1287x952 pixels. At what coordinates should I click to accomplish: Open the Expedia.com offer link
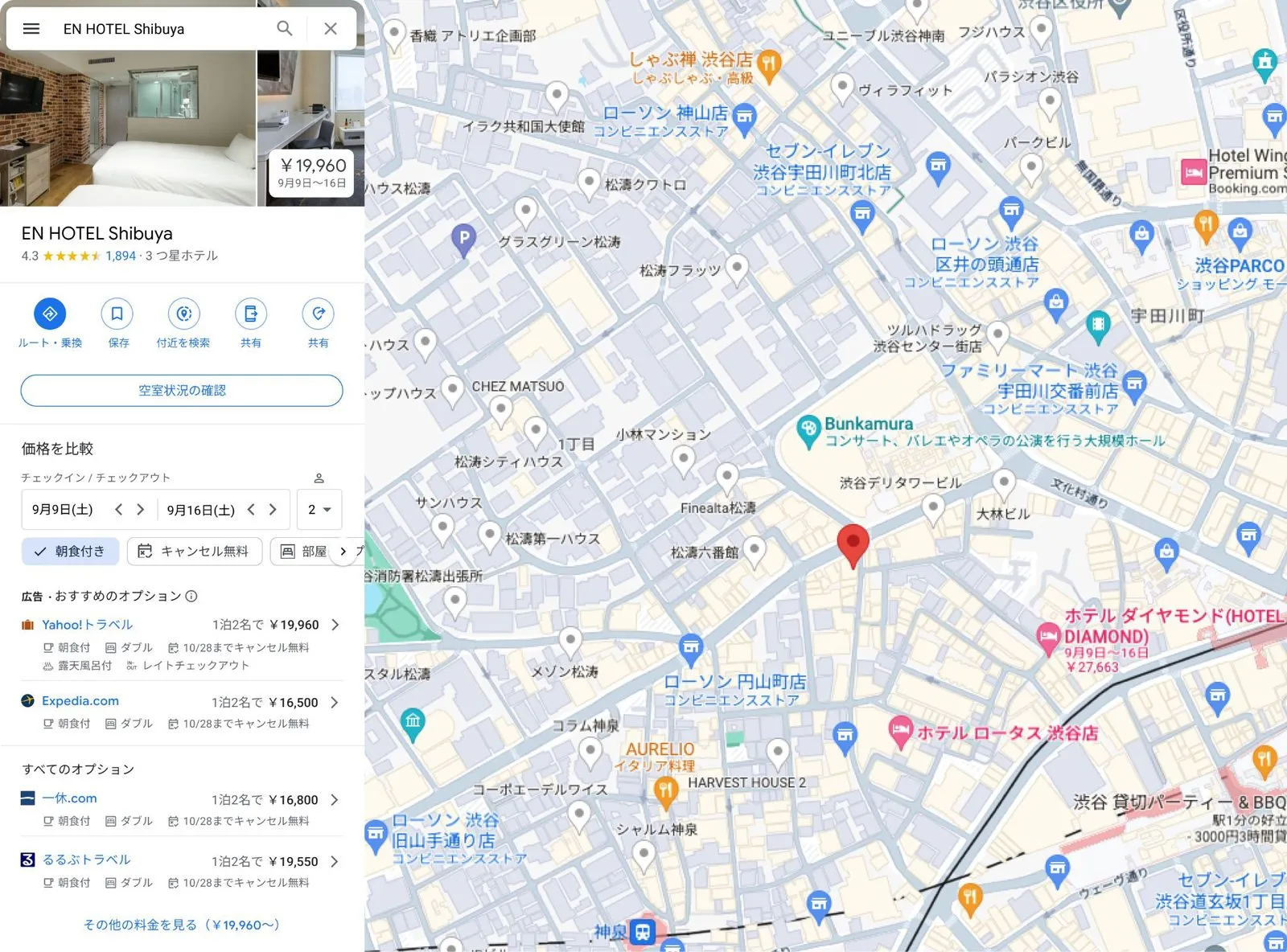tap(80, 701)
